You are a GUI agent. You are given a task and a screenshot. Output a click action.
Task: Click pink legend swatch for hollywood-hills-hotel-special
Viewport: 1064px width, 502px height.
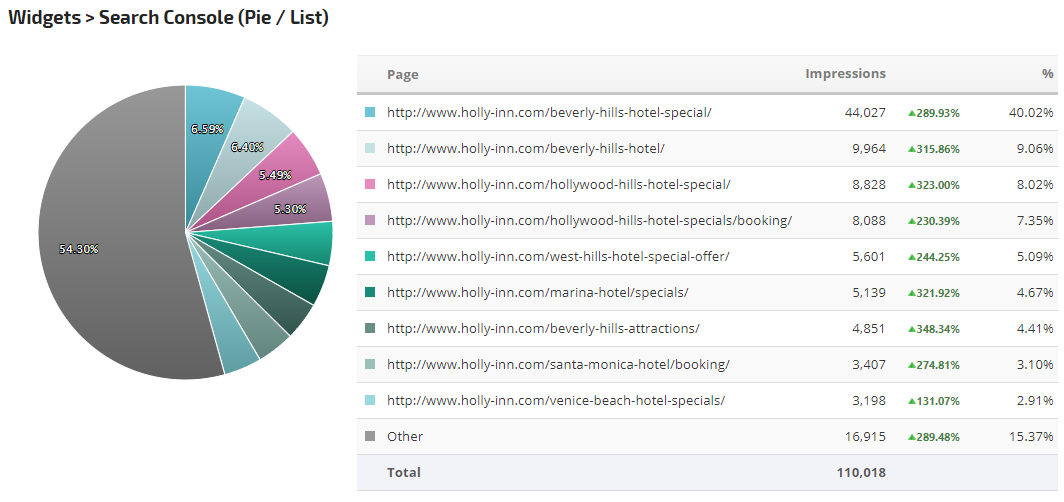tap(370, 185)
